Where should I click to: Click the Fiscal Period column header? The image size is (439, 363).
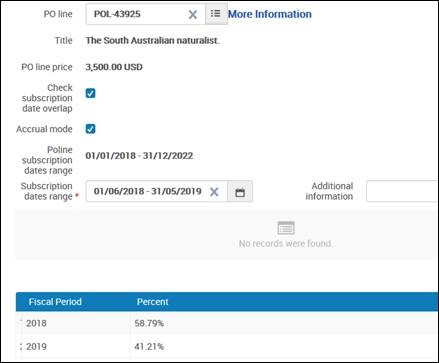coord(55,302)
